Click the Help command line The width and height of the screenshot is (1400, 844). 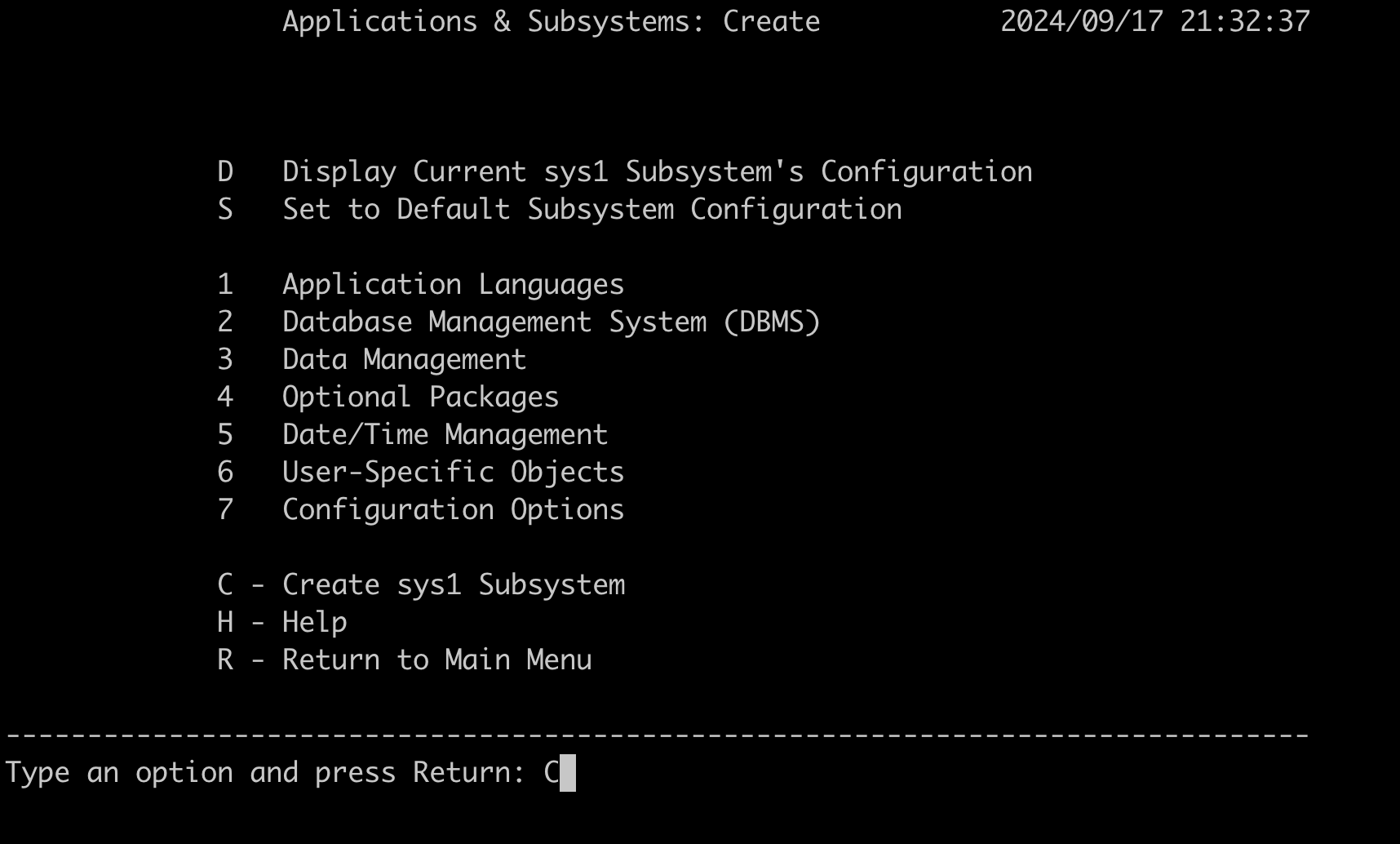[x=282, y=622]
